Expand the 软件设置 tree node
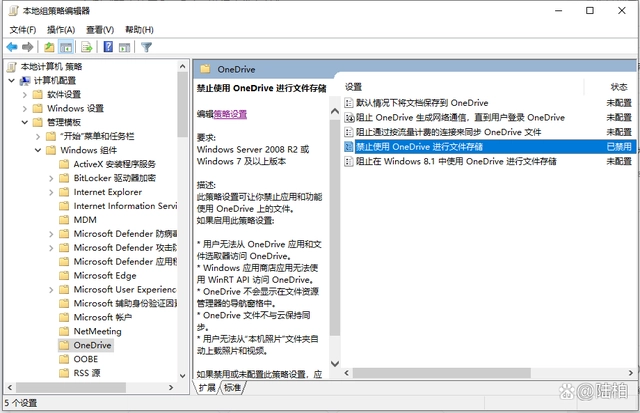The width and height of the screenshot is (640, 413). [24, 95]
